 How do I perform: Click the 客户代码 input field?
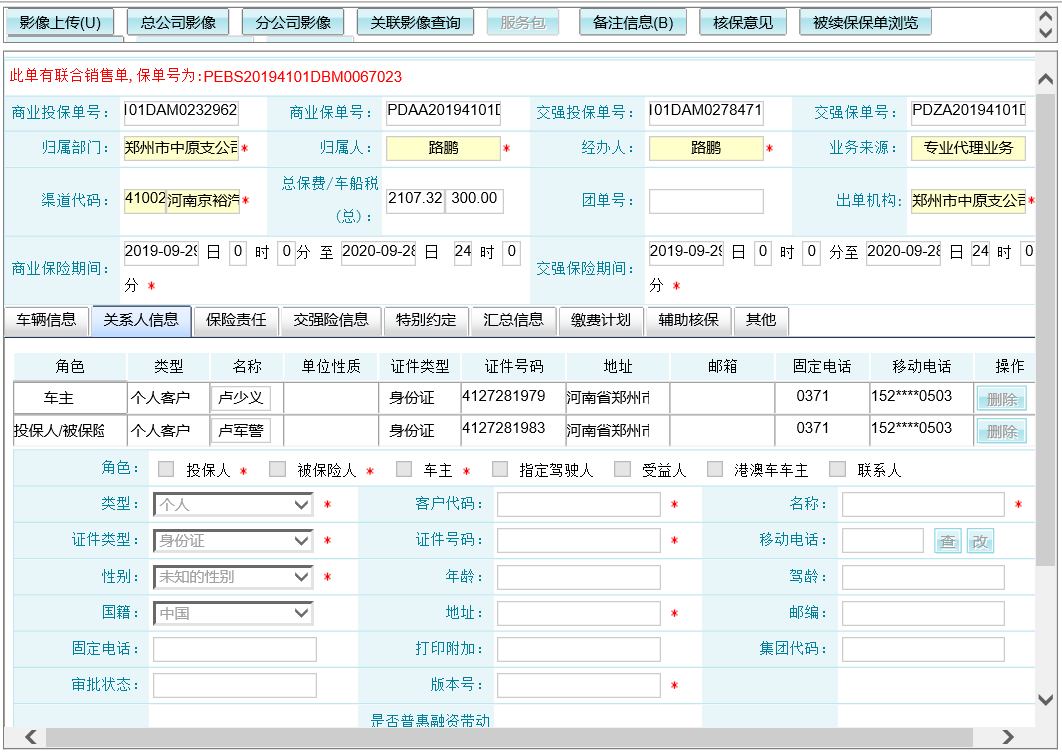pos(578,505)
